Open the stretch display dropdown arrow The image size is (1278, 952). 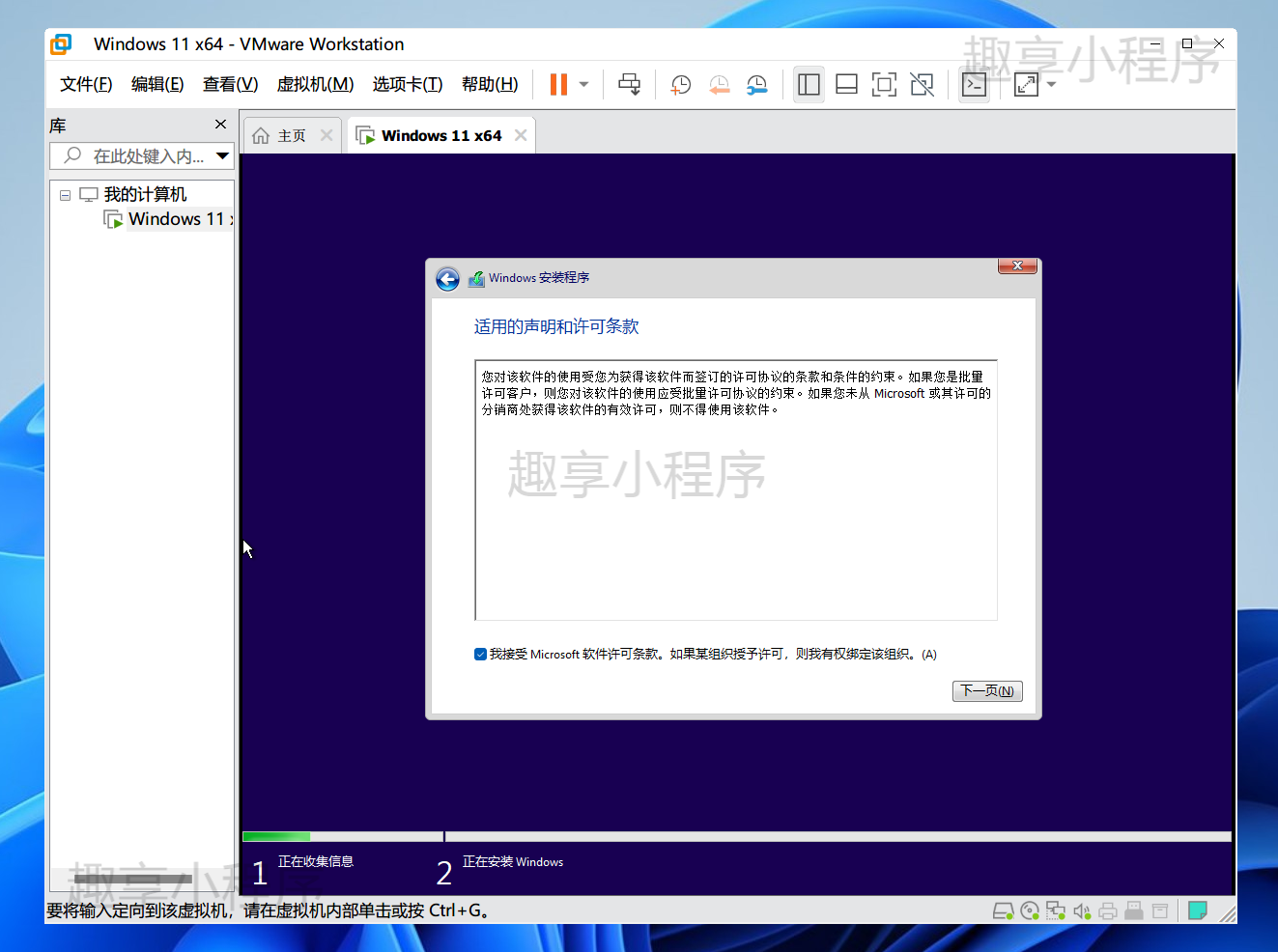click(1051, 85)
